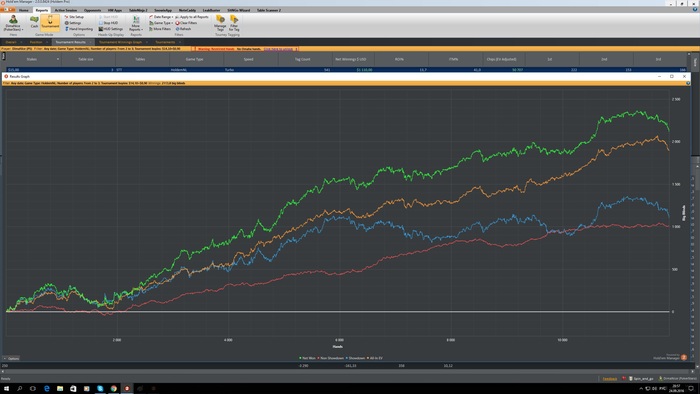Open the Windows Start menu
Image resolution: width=700 pixels, height=394 pixels.
(6, 388)
